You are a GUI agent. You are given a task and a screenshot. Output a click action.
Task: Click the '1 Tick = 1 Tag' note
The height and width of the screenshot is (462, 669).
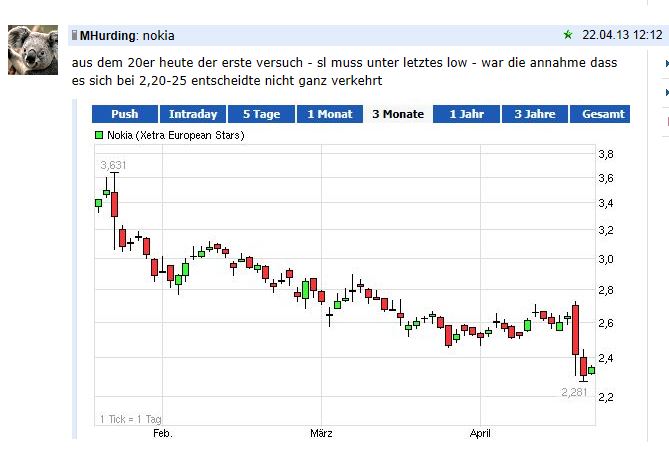131,419
